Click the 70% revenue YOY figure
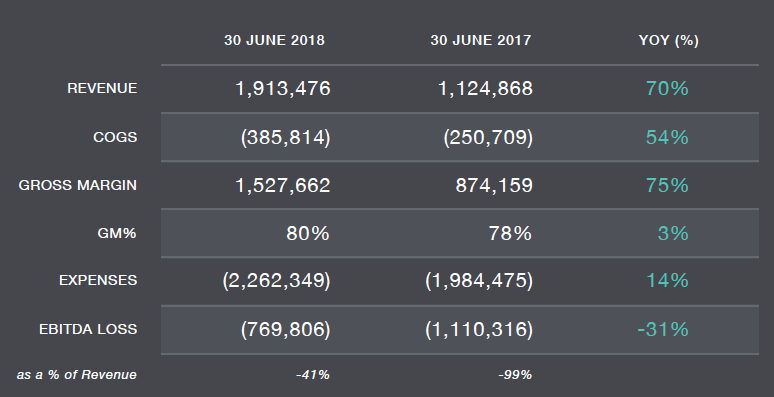 tap(667, 88)
